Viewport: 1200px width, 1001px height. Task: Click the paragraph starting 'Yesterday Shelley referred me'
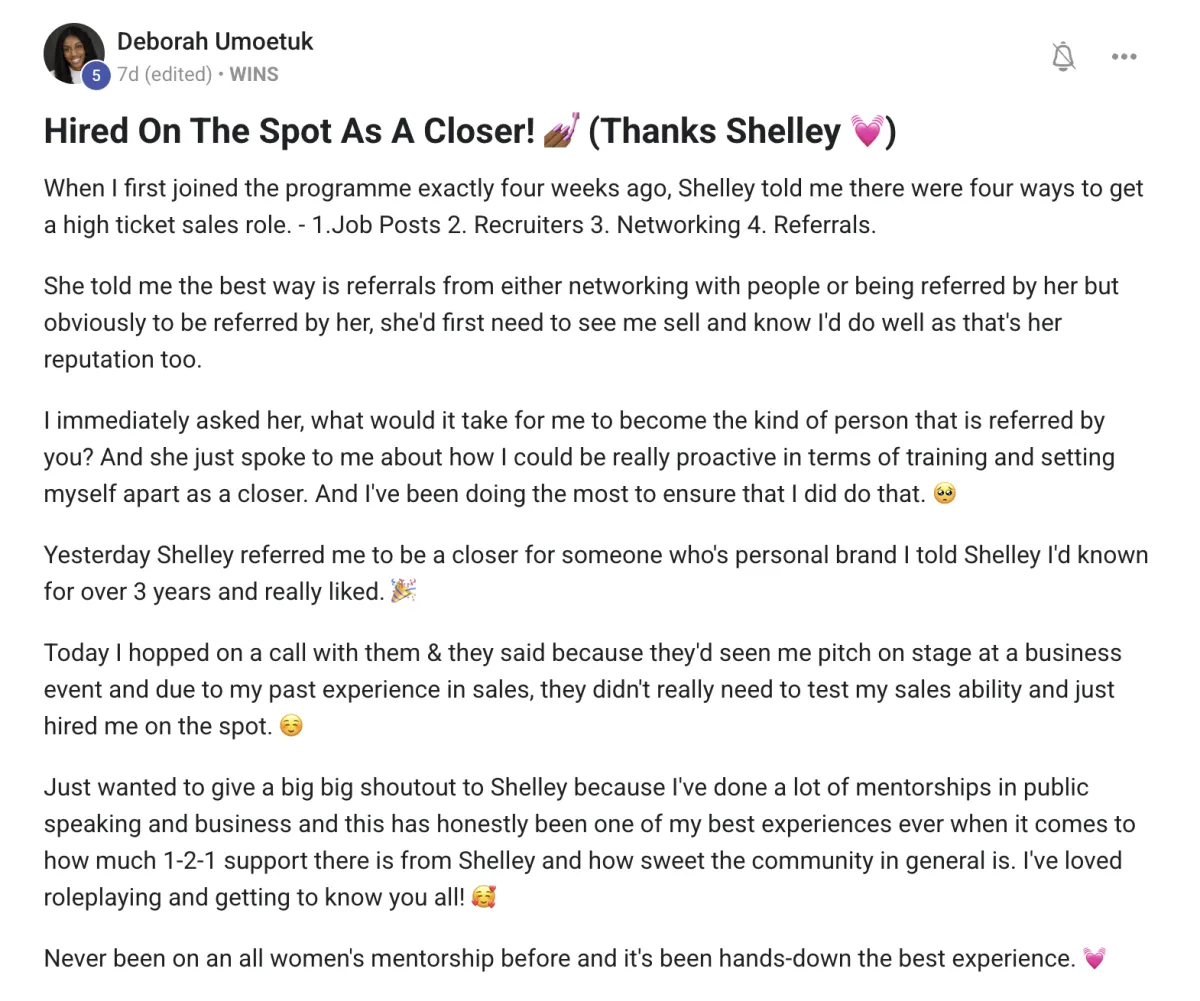point(596,573)
